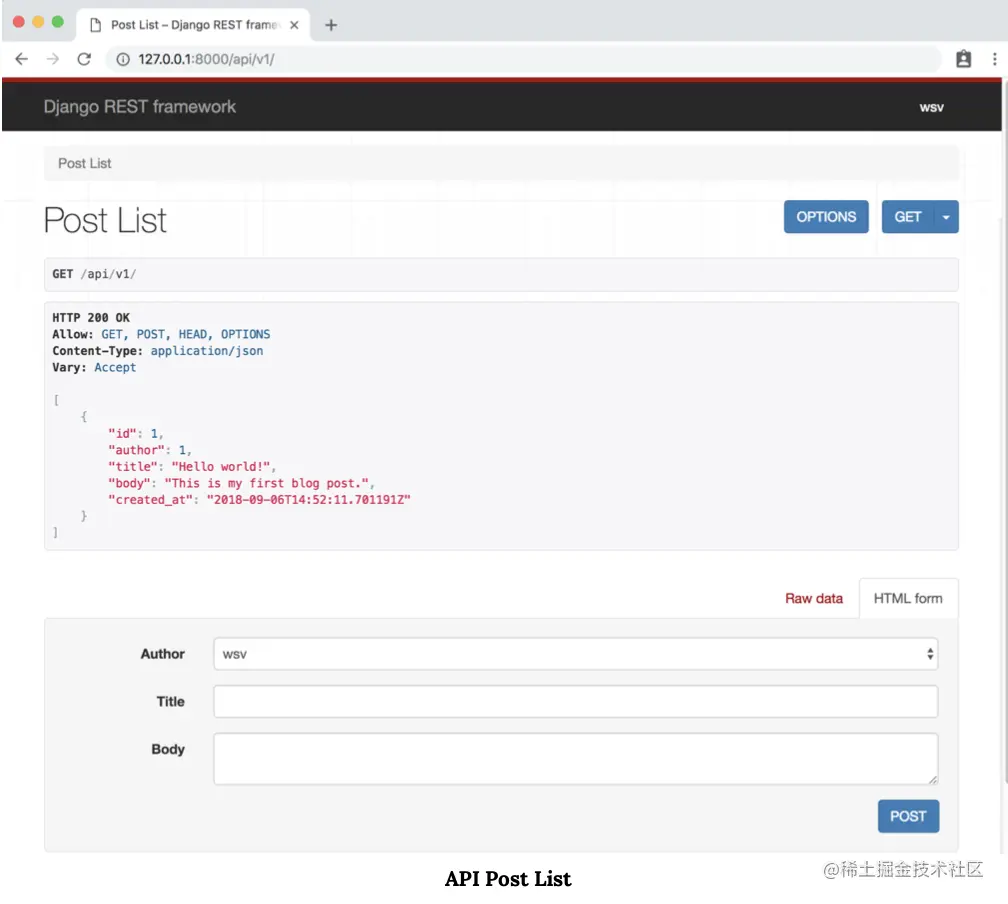Select the Post List – Django REST framework tab
Image resolution: width=1008 pixels, height=904 pixels.
[193, 25]
